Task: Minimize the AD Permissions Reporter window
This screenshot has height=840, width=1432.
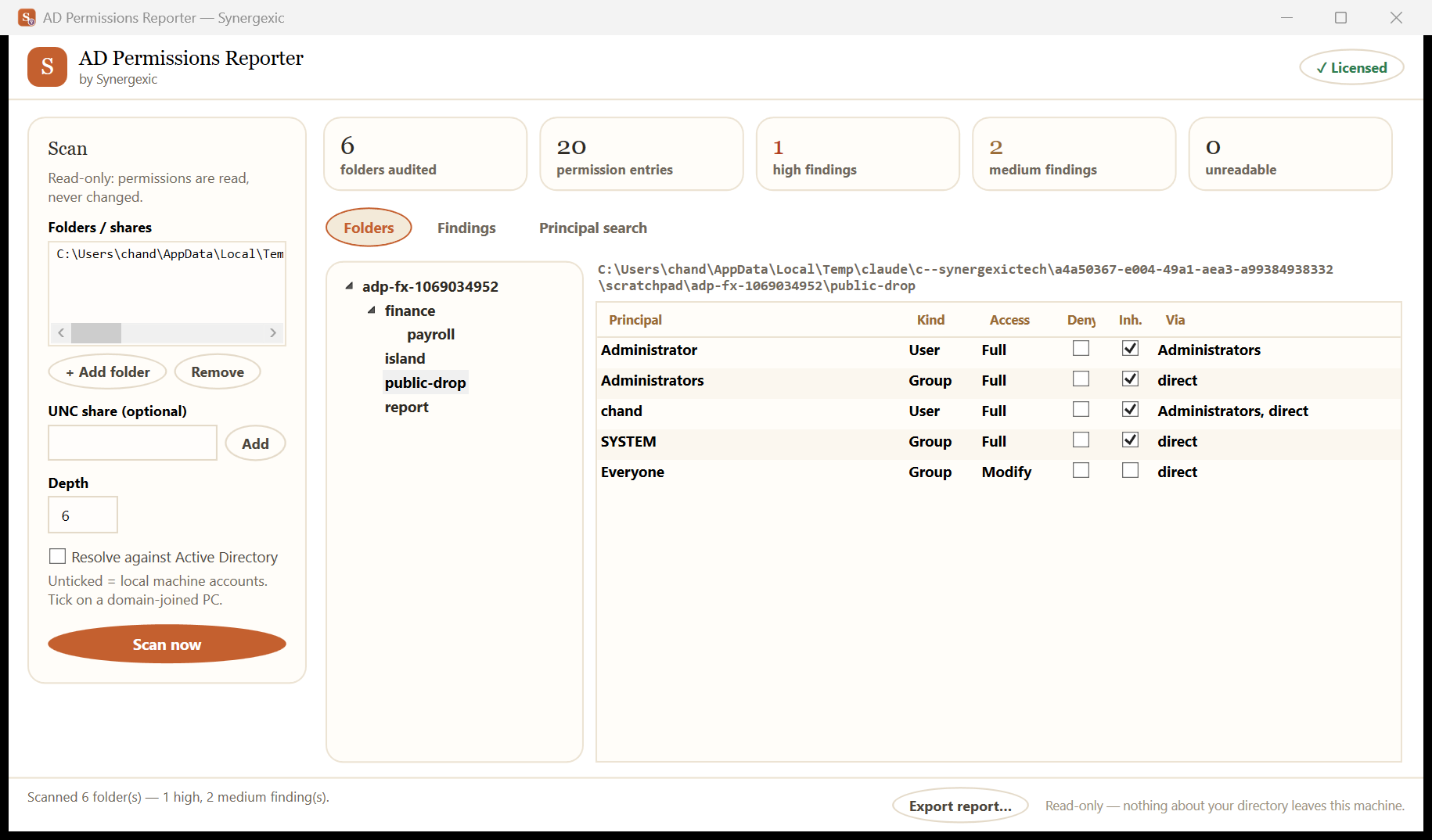Action: (x=1286, y=17)
